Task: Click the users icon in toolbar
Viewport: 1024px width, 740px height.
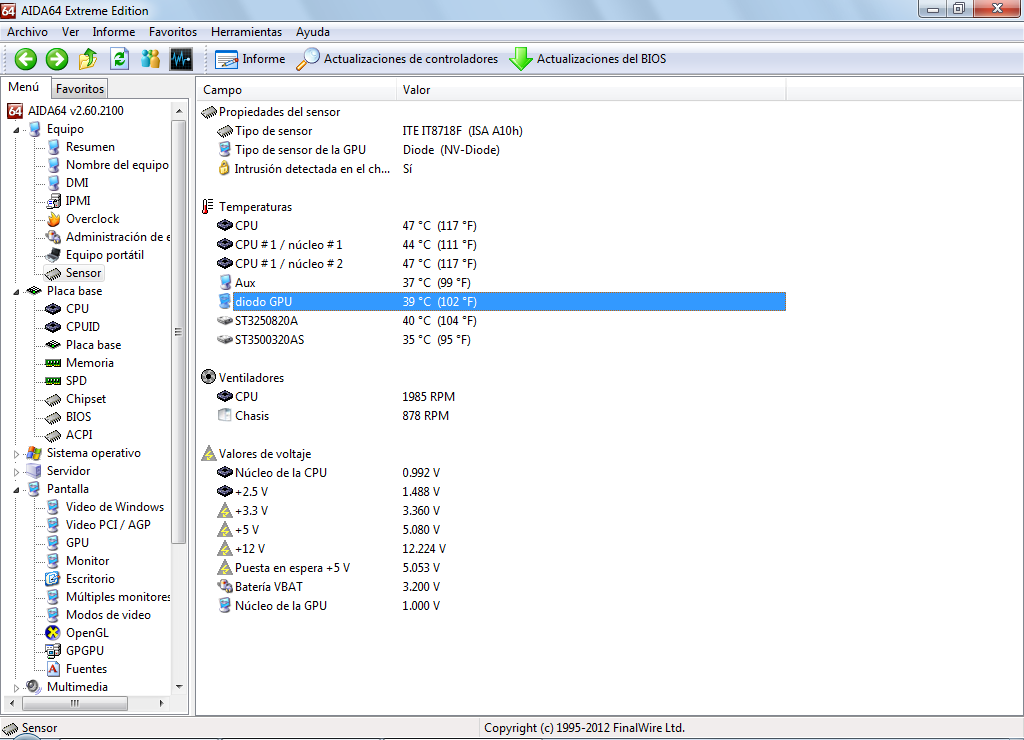Action: (x=151, y=59)
